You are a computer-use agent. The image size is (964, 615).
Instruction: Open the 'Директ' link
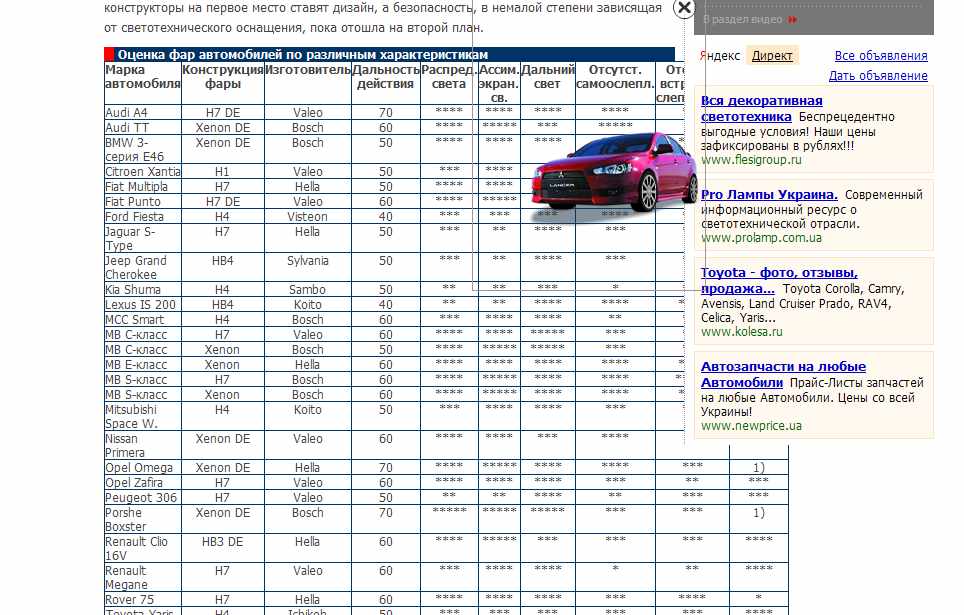pyautogui.click(x=772, y=56)
